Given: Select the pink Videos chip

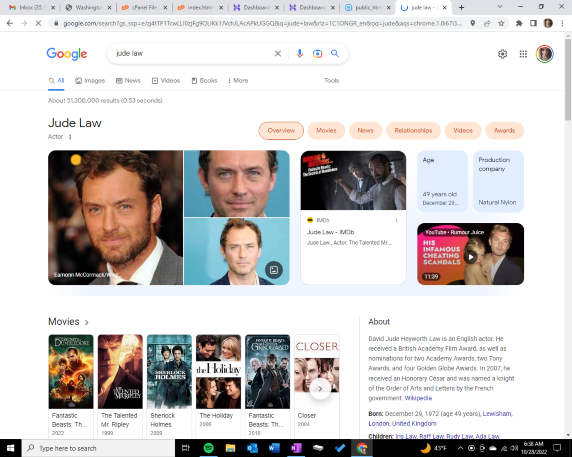Looking at the screenshot, I should tap(463, 131).
